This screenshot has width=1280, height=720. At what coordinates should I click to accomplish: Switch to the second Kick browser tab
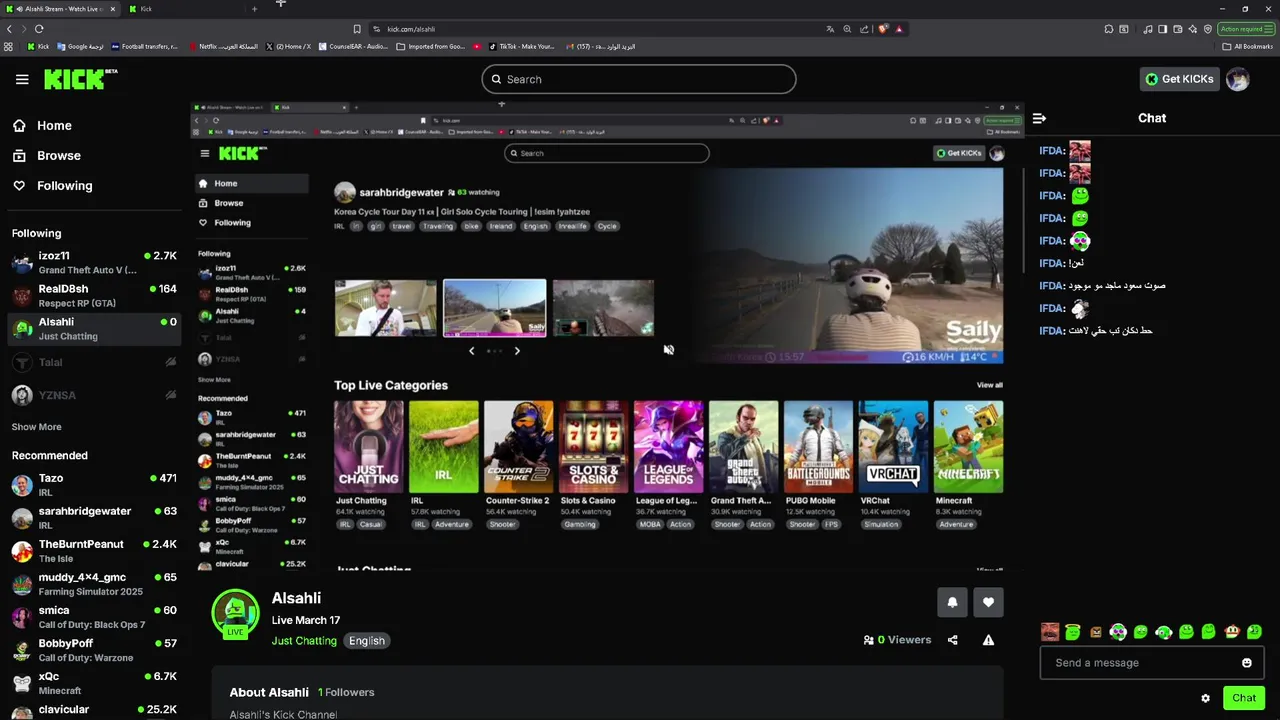click(x=185, y=9)
